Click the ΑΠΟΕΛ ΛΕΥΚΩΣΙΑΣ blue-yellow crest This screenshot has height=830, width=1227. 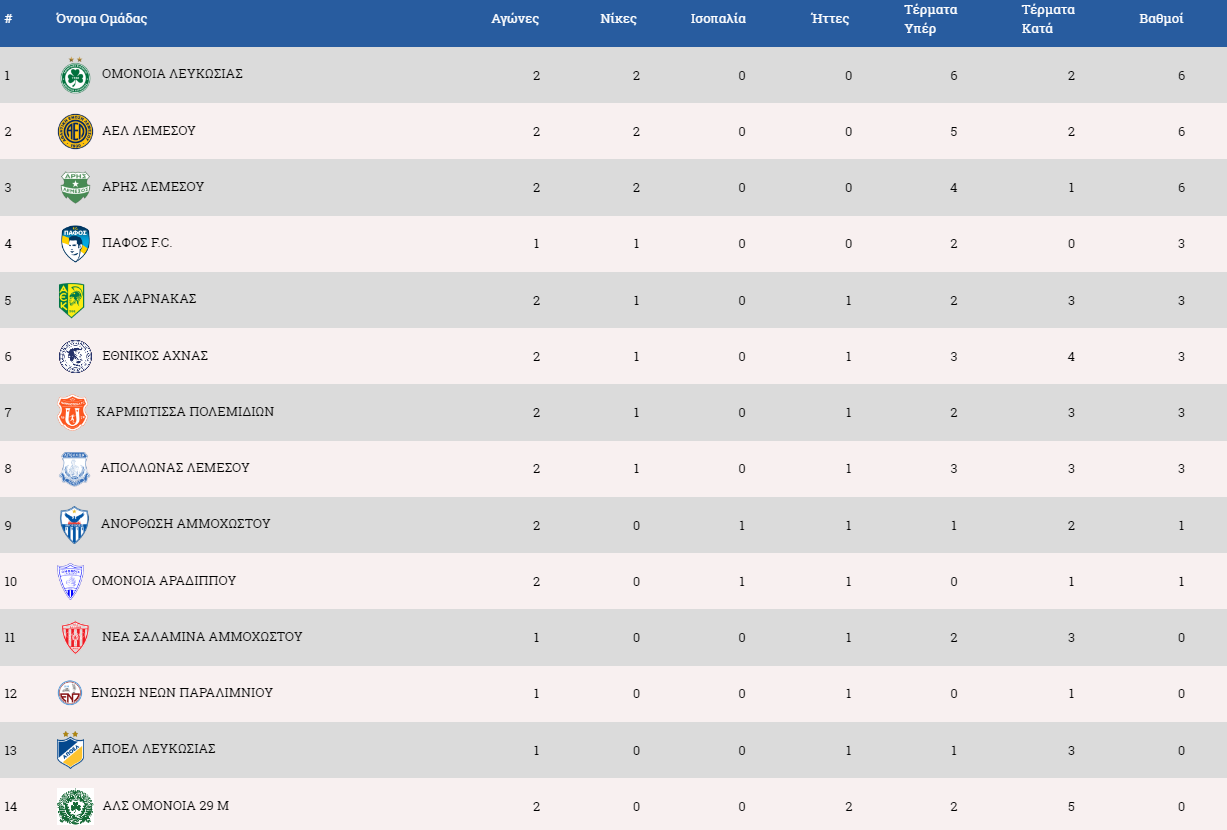70,749
